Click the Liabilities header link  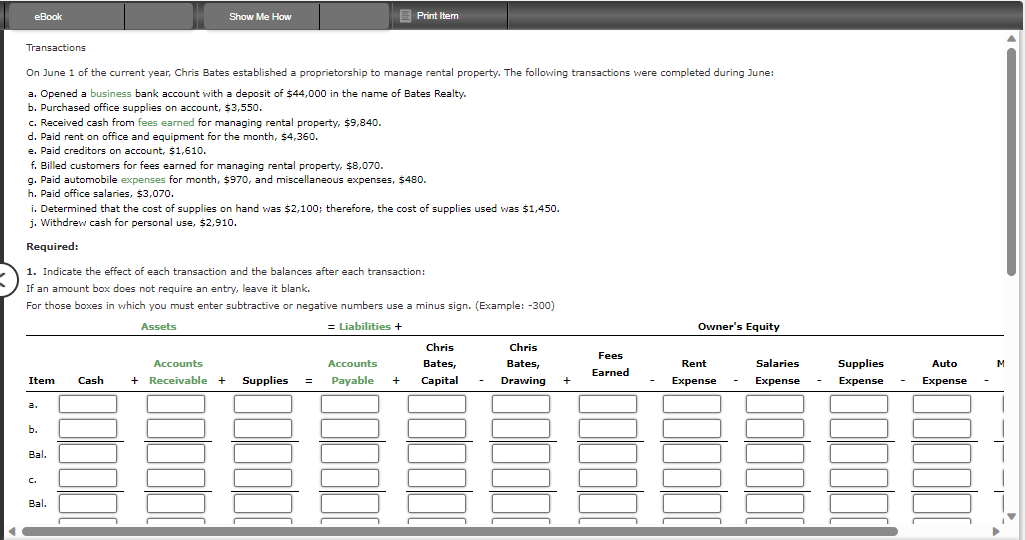coord(365,326)
